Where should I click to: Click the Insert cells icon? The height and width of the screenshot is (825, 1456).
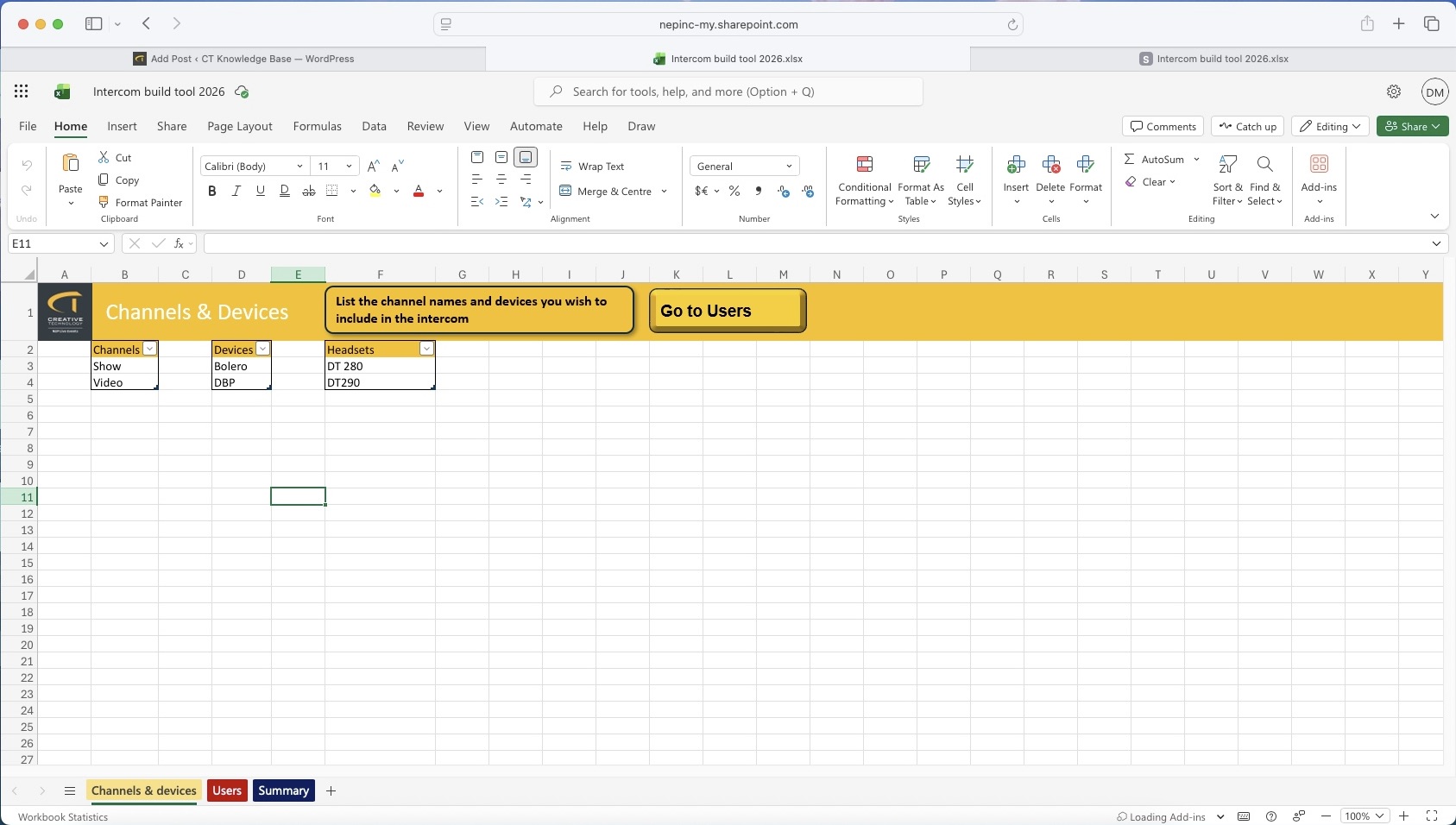click(1016, 164)
